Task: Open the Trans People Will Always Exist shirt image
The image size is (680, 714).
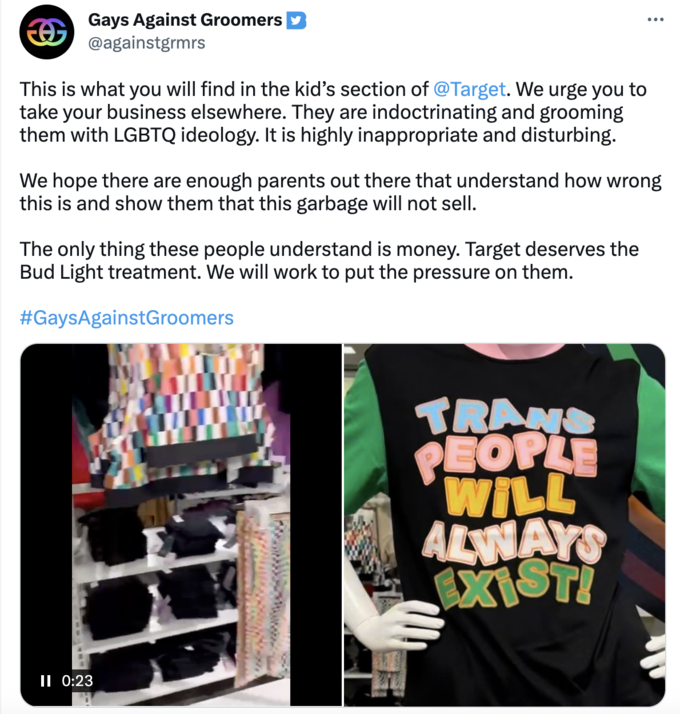Action: (x=504, y=525)
